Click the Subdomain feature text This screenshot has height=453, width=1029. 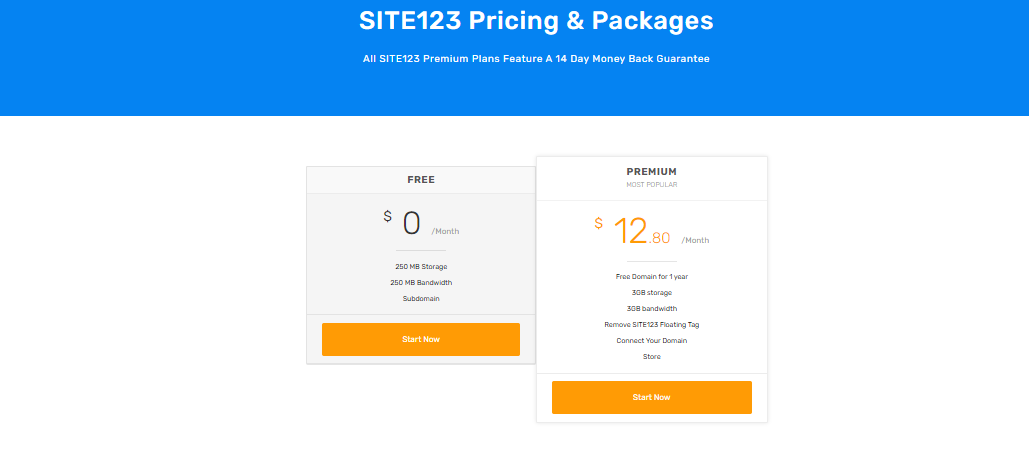(x=421, y=298)
